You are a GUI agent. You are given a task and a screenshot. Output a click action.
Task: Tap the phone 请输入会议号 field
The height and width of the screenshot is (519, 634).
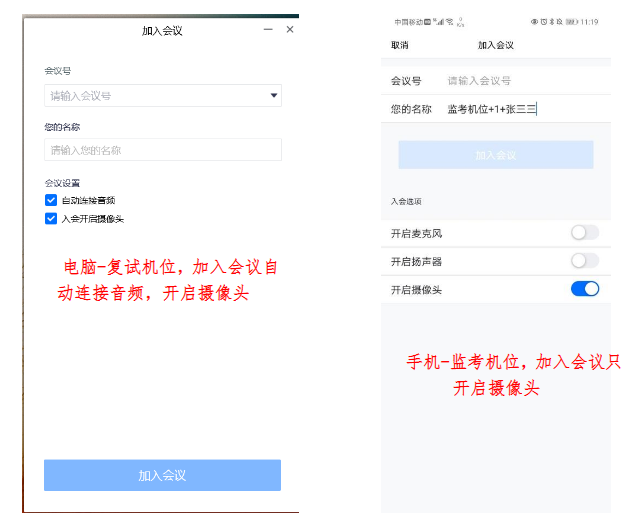510,81
